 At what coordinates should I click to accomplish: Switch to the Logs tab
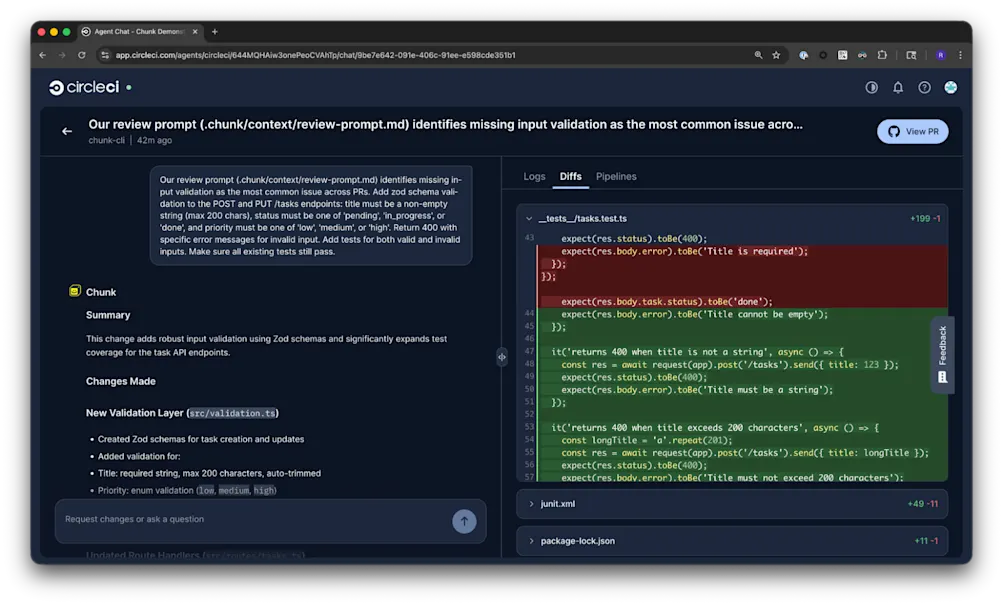point(534,176)
